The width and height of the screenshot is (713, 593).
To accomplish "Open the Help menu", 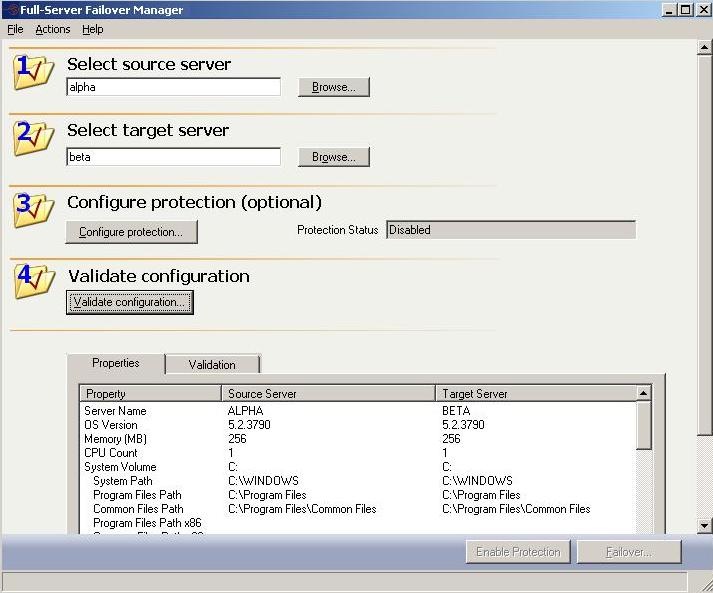I will (93, 30).
